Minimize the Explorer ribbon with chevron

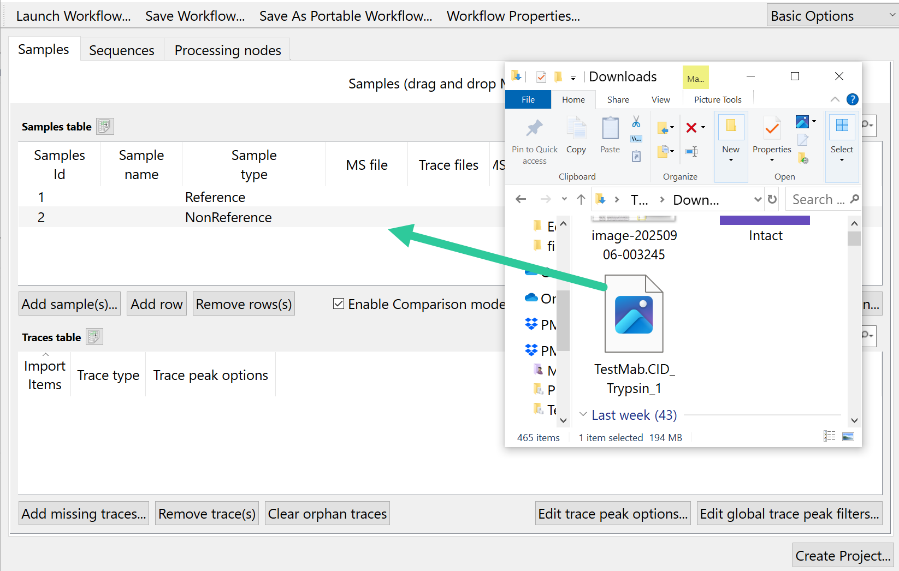pyautogui.click(x=835, y=99)
